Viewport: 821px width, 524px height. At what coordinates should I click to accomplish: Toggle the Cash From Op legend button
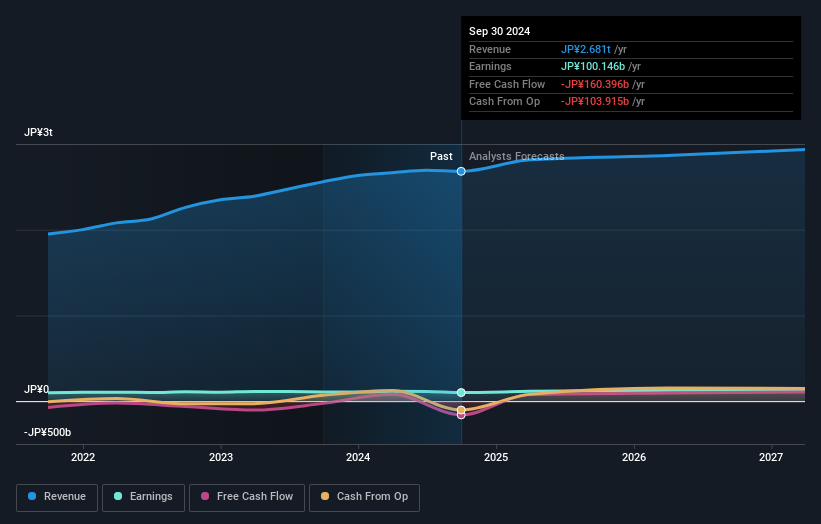364,497
